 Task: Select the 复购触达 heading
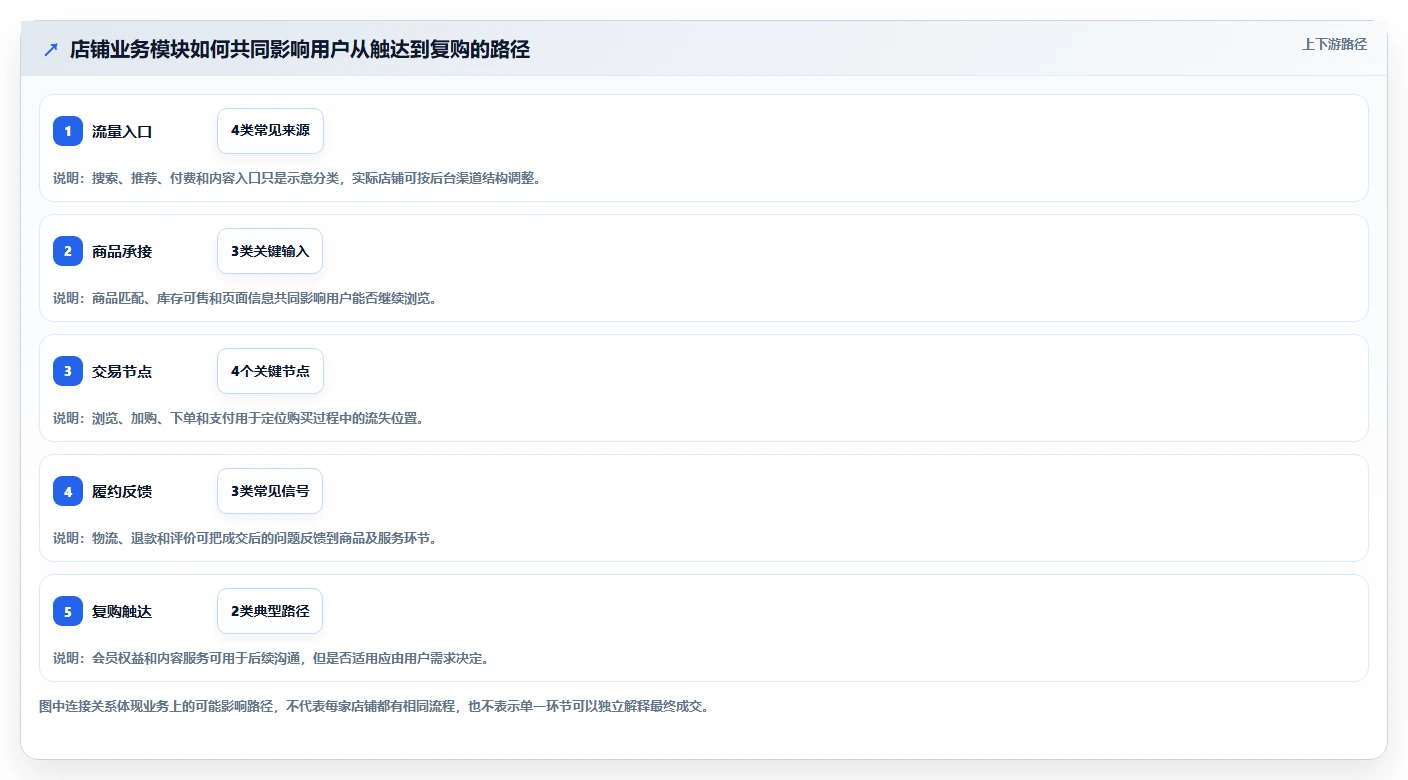(122, 611)
